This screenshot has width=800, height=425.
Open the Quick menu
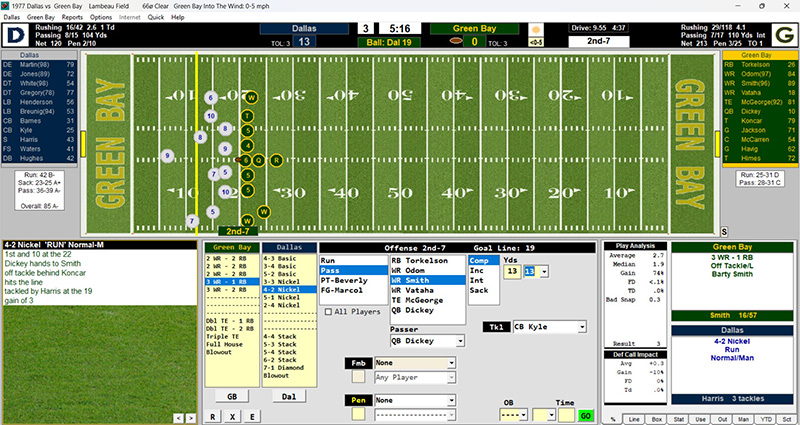[156, 17]
